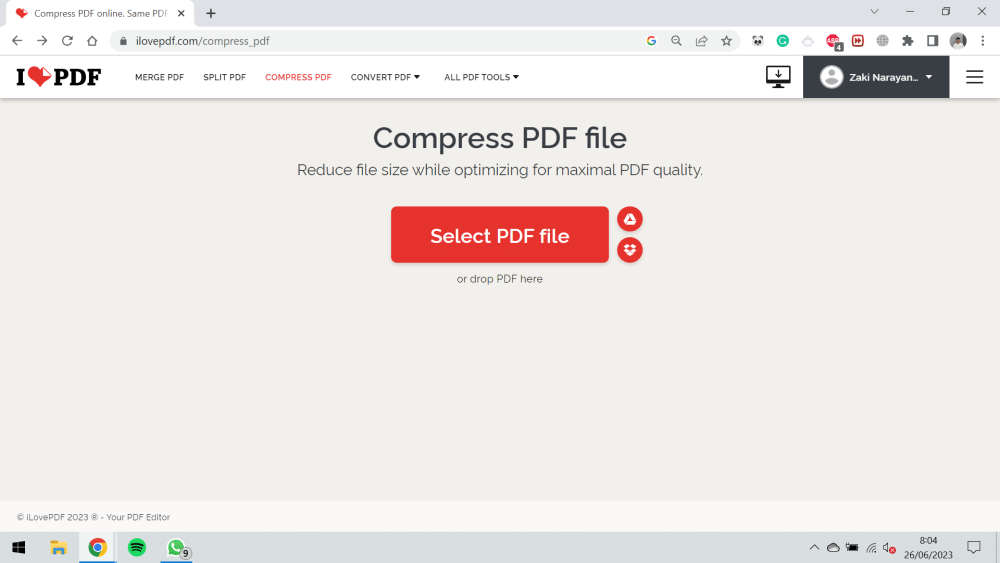The image size is (1000, 563).
Task: Open the Wi-Fi network tray icon
Action: [871, 548]
